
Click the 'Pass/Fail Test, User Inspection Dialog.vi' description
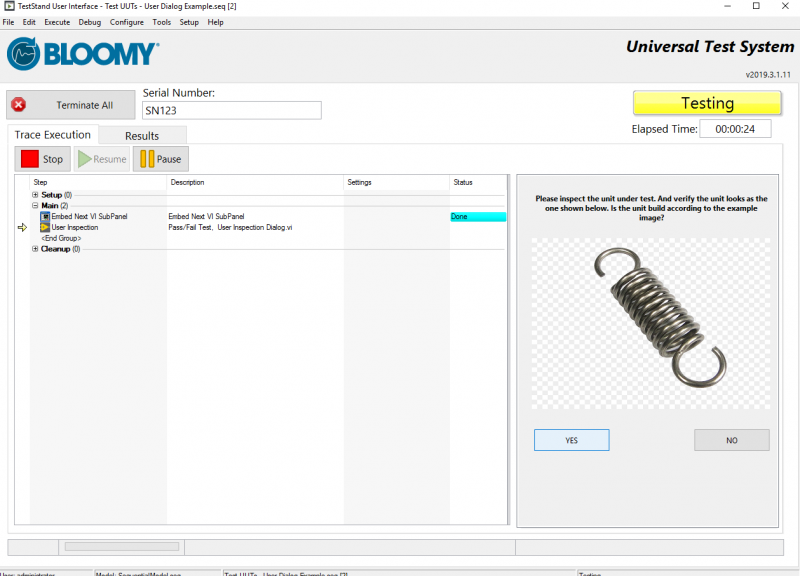point(230,228)
